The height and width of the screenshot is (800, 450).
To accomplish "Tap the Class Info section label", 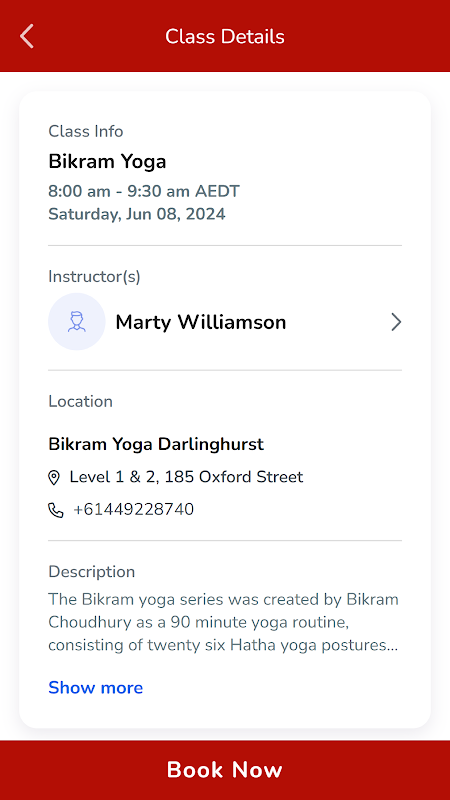I will pyautogui.click(x=86, y=132).
